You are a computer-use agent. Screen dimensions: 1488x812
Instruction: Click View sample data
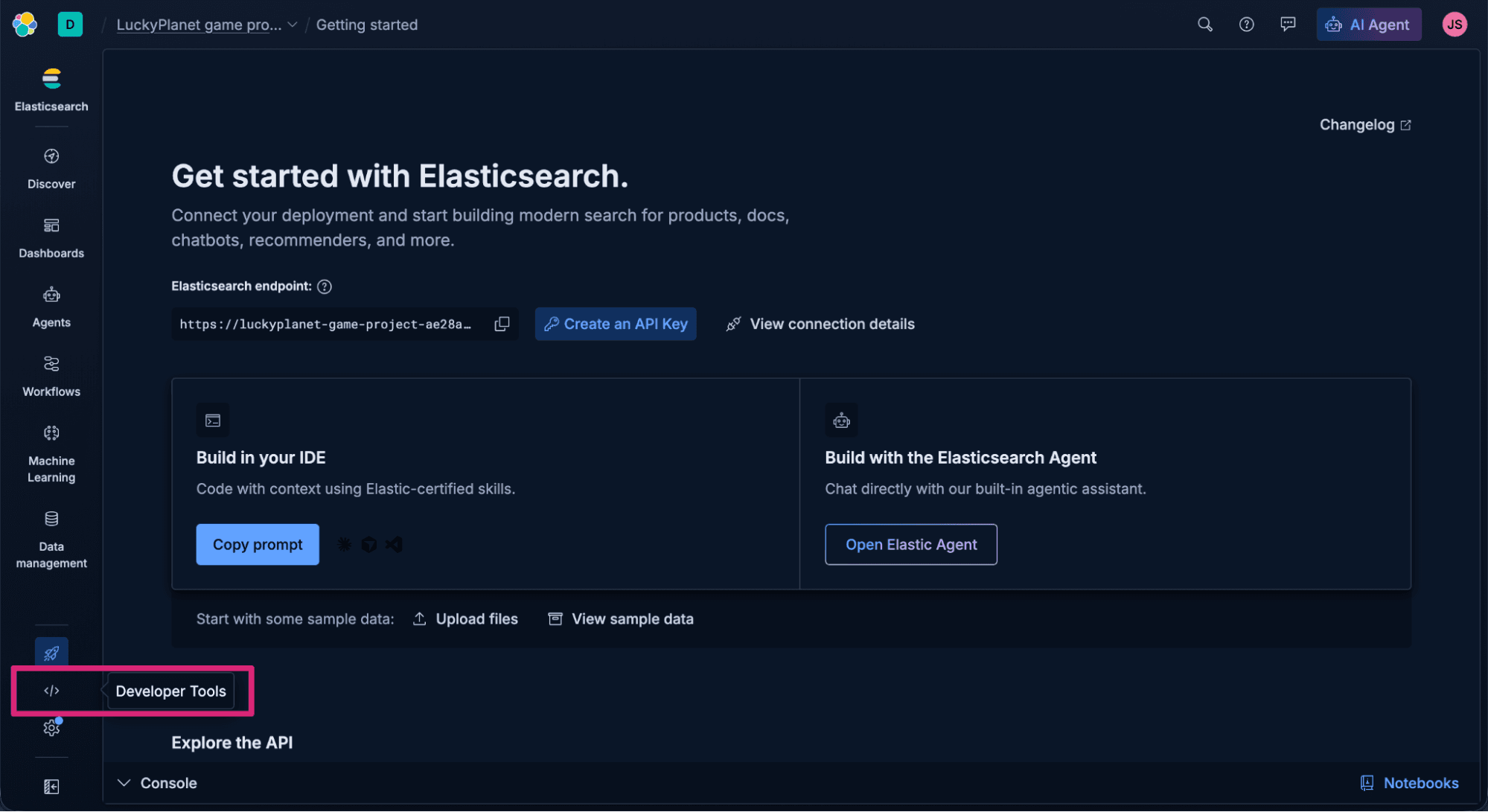click(x=621, y=619)
